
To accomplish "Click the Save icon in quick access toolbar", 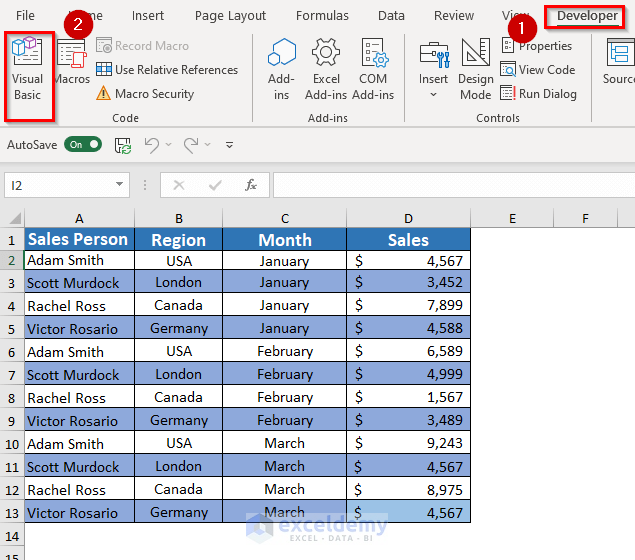I will 123,145.
